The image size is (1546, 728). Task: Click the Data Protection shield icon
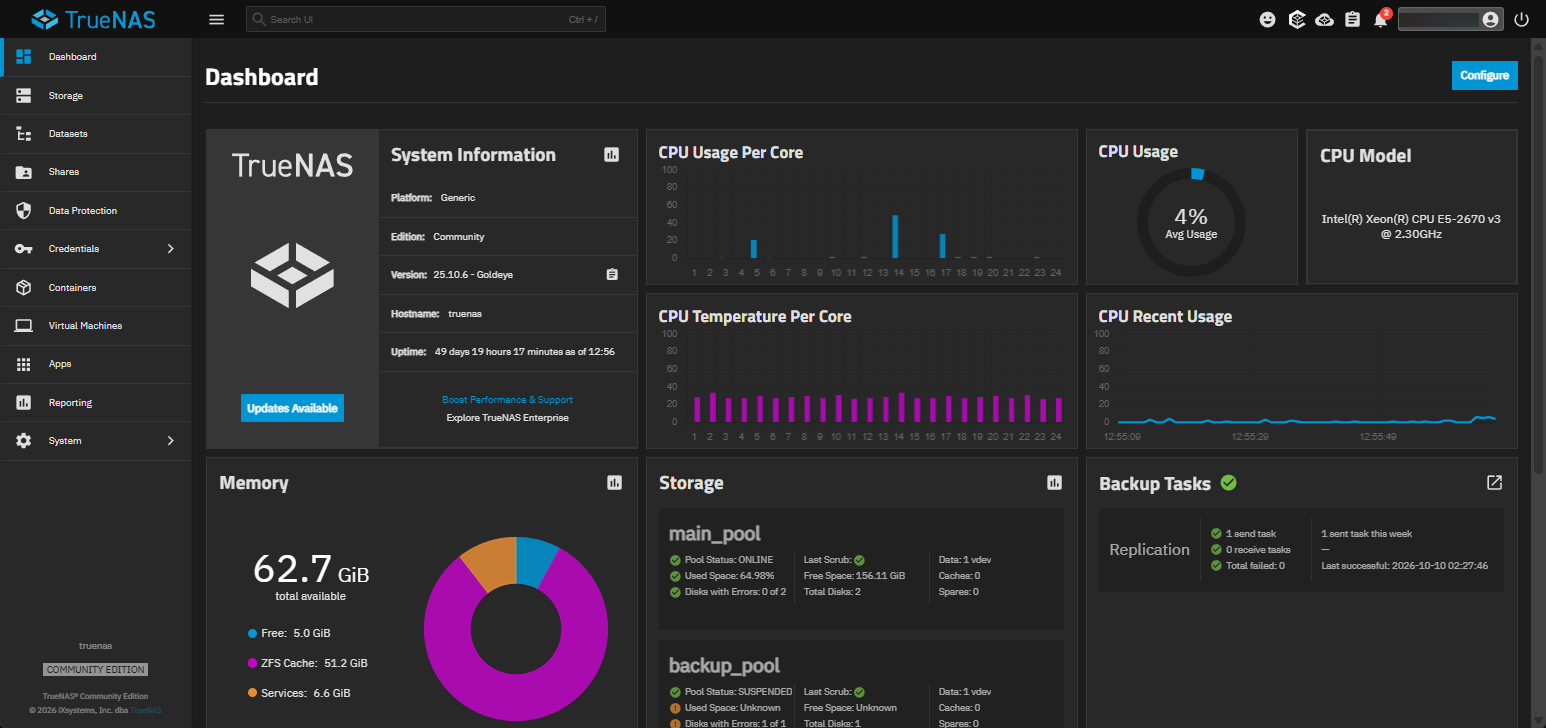[x=24, y=210]
